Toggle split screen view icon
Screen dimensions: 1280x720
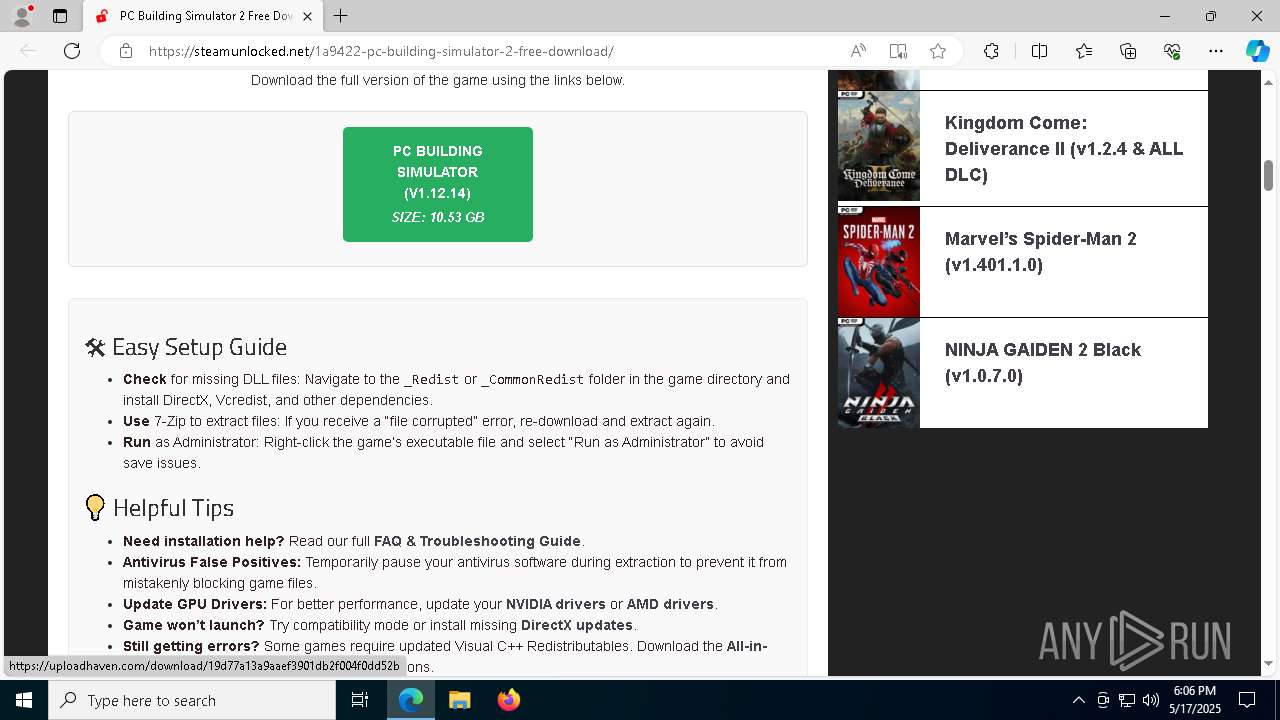click(1039, 51)
